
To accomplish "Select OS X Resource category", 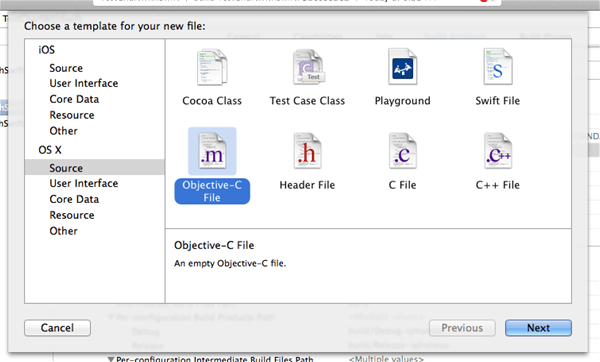I will click(x=72, y=215).
